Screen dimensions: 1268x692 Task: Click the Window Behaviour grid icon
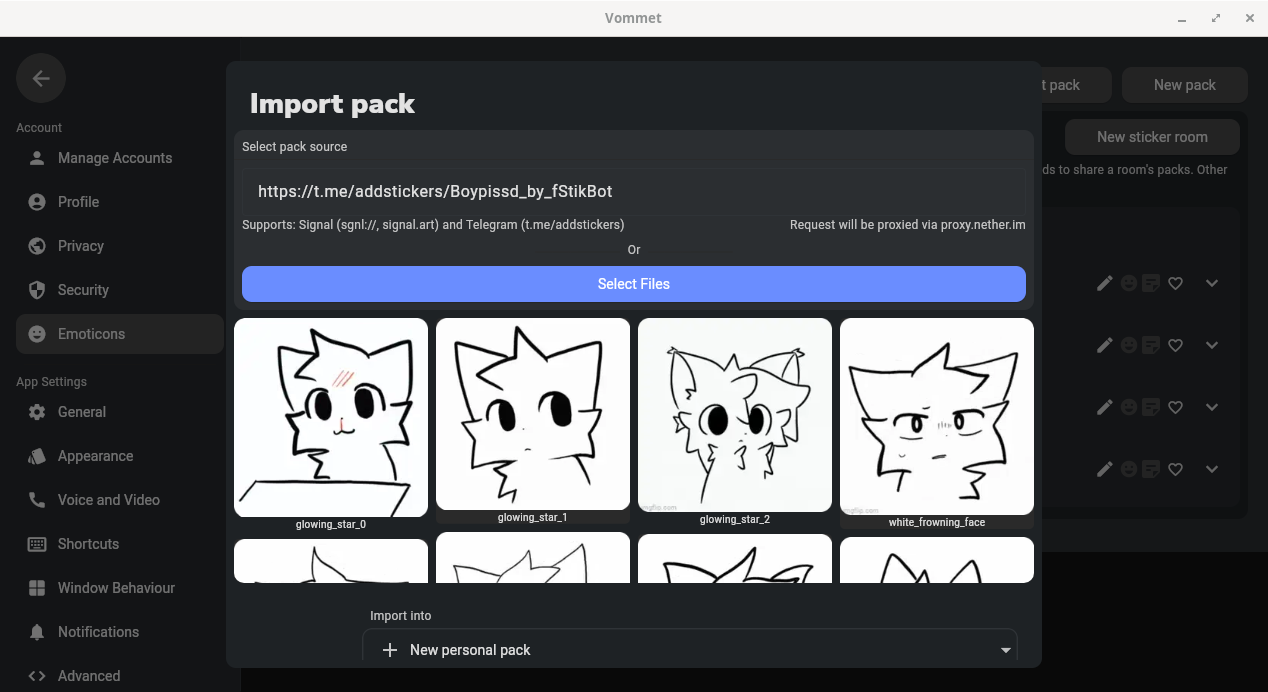(x=37, y=588)
